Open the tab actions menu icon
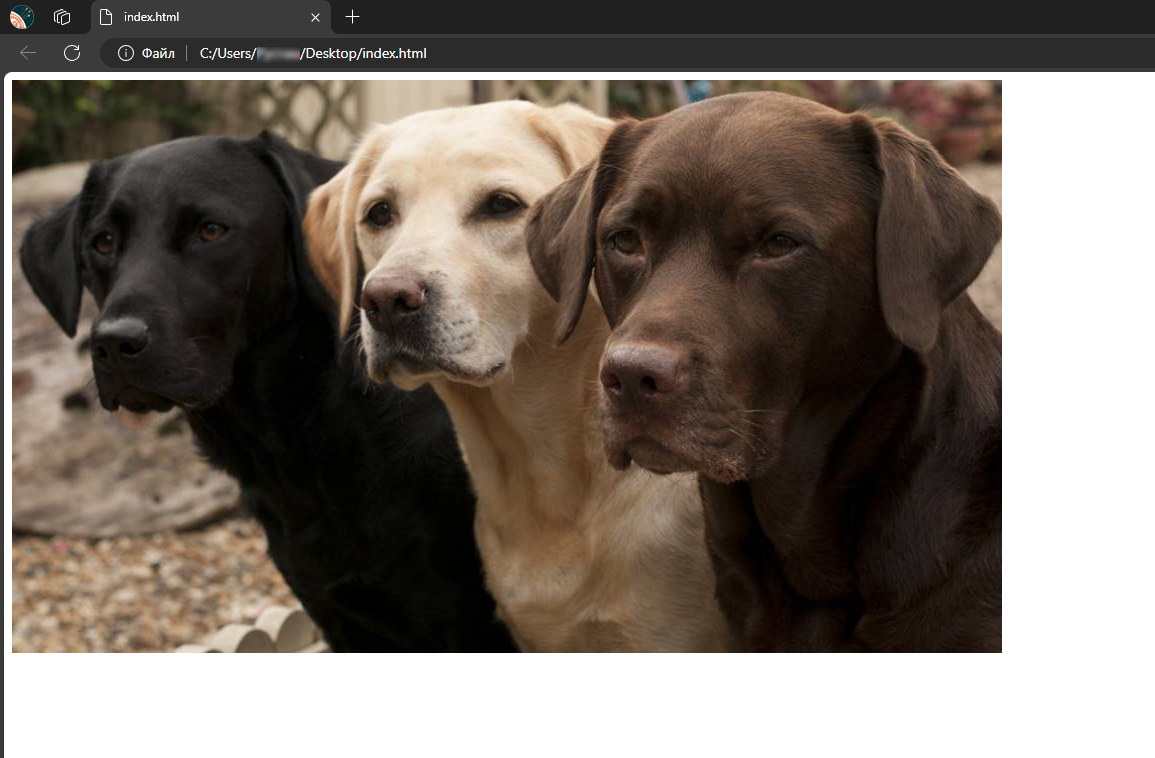The height and width of the screenshot is (758, 1155). tap(62, 17)
